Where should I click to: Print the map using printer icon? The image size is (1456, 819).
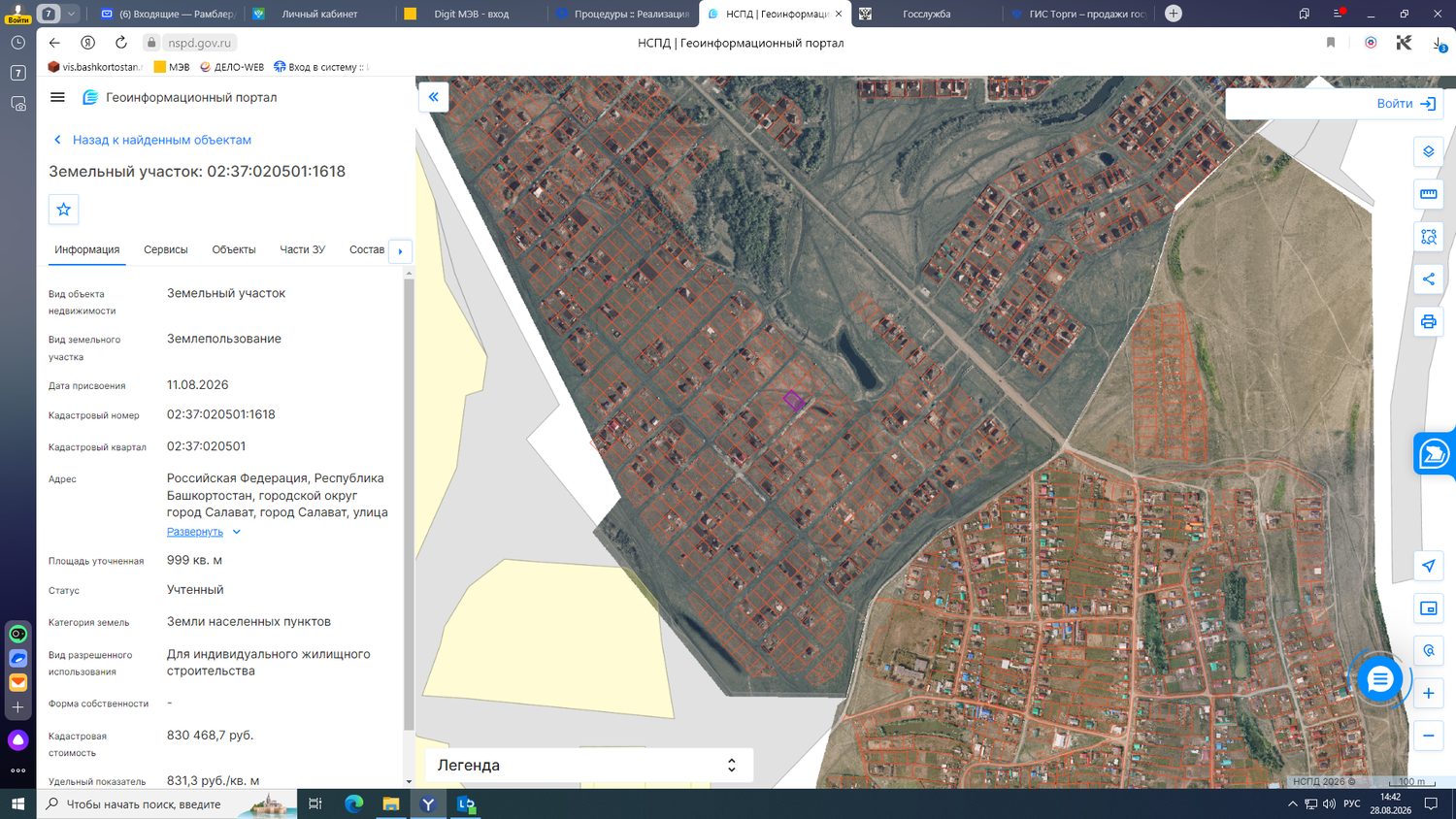point(1428,321)
